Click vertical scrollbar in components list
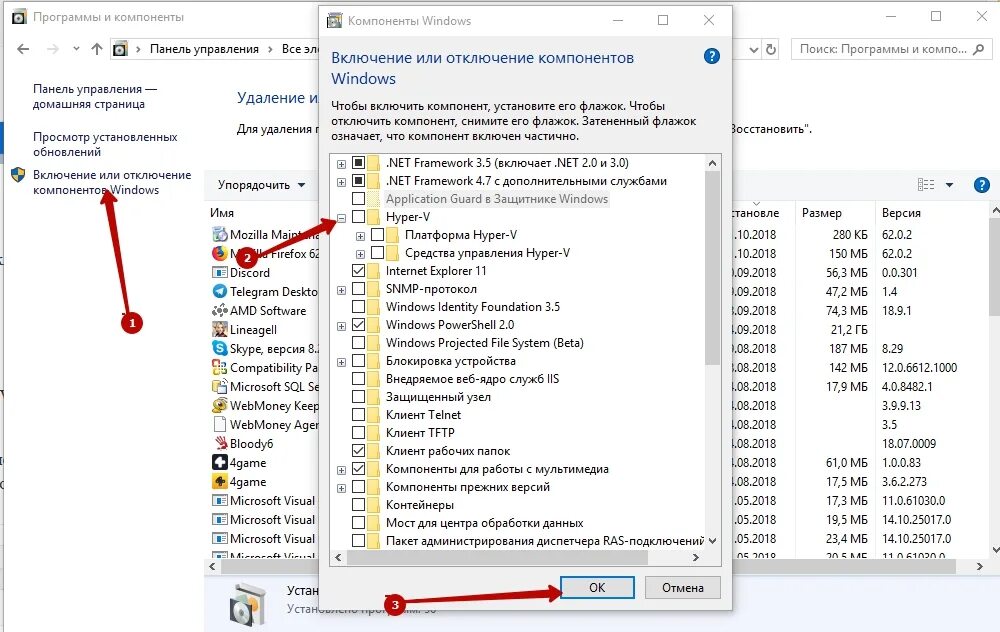Viewport: 1000px width, 632px height. point(712,268)
